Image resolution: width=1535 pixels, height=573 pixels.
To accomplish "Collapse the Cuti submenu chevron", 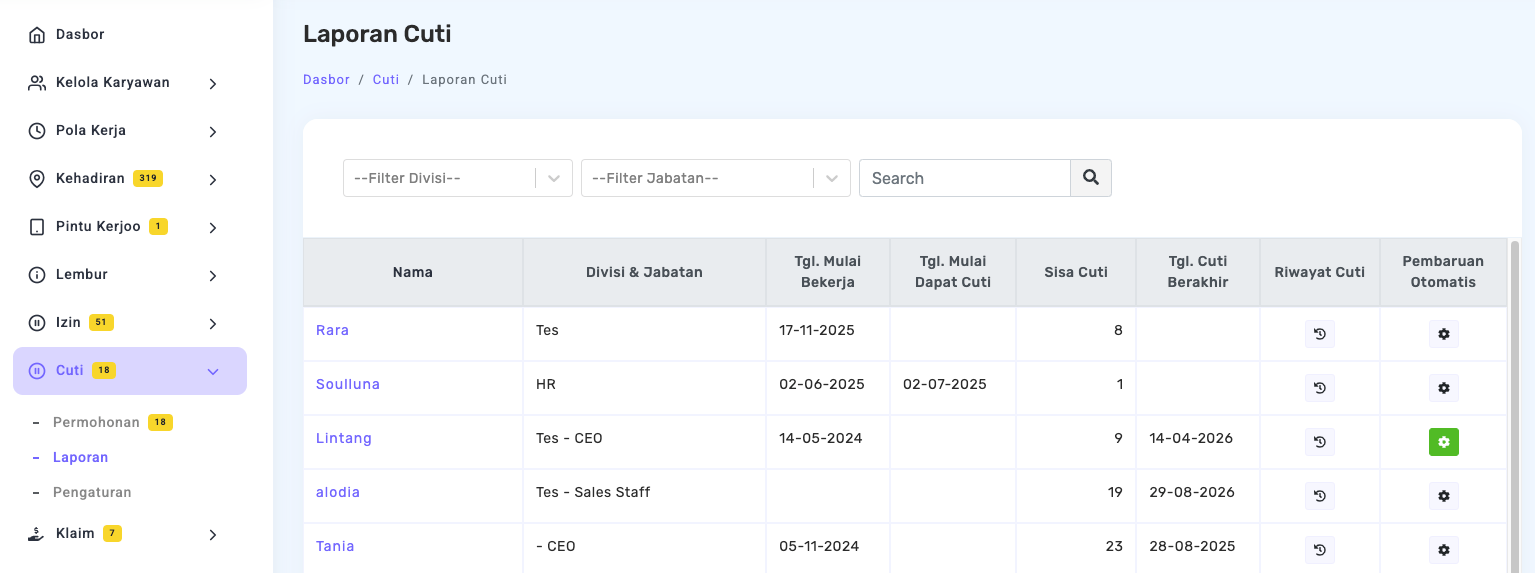I will [x=213, y=372].
